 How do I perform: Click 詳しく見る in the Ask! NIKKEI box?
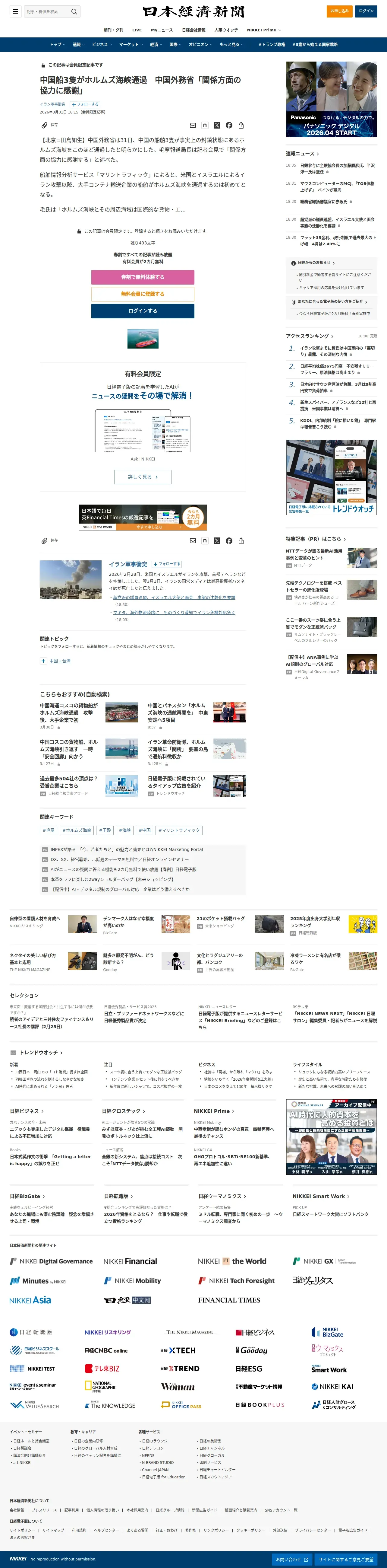[143, 477]
